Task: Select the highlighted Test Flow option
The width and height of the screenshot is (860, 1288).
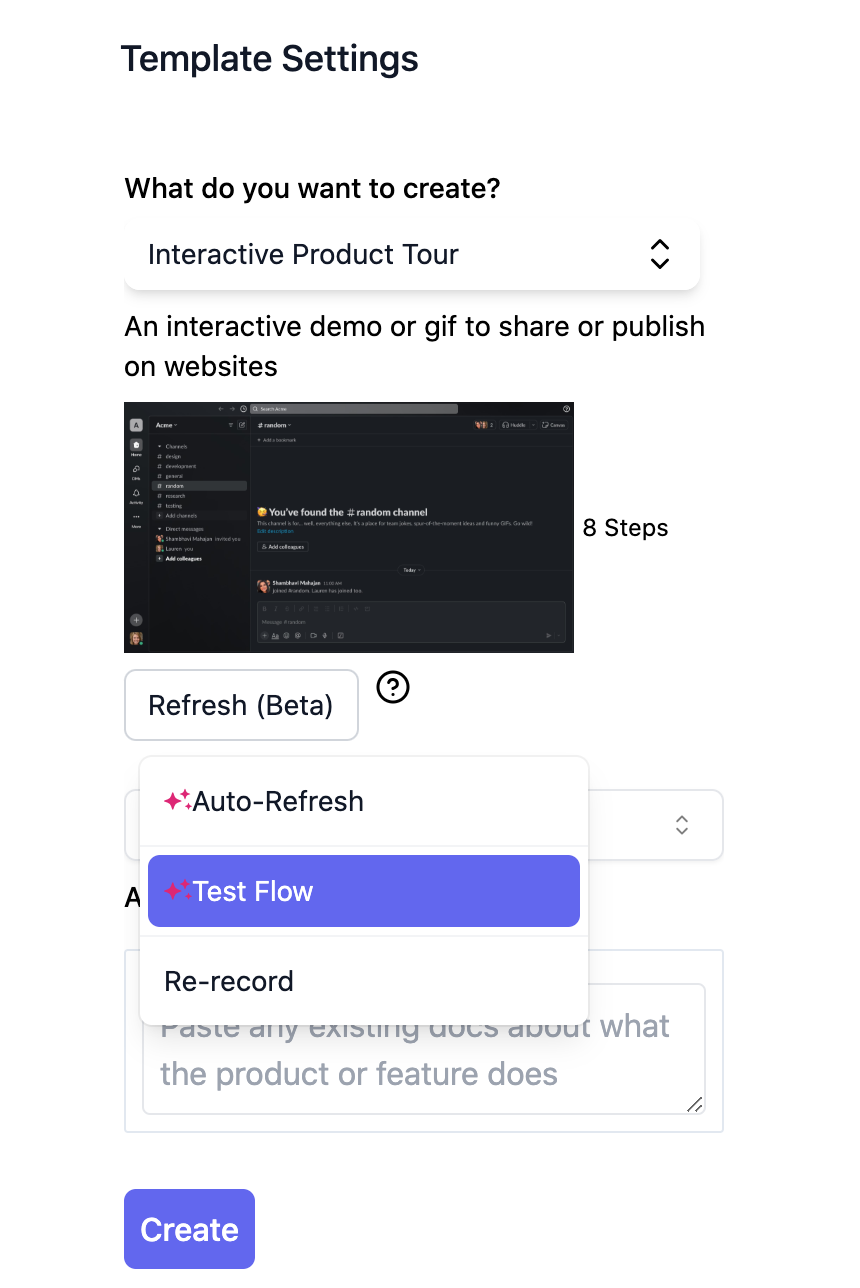Action: [364, 891]
